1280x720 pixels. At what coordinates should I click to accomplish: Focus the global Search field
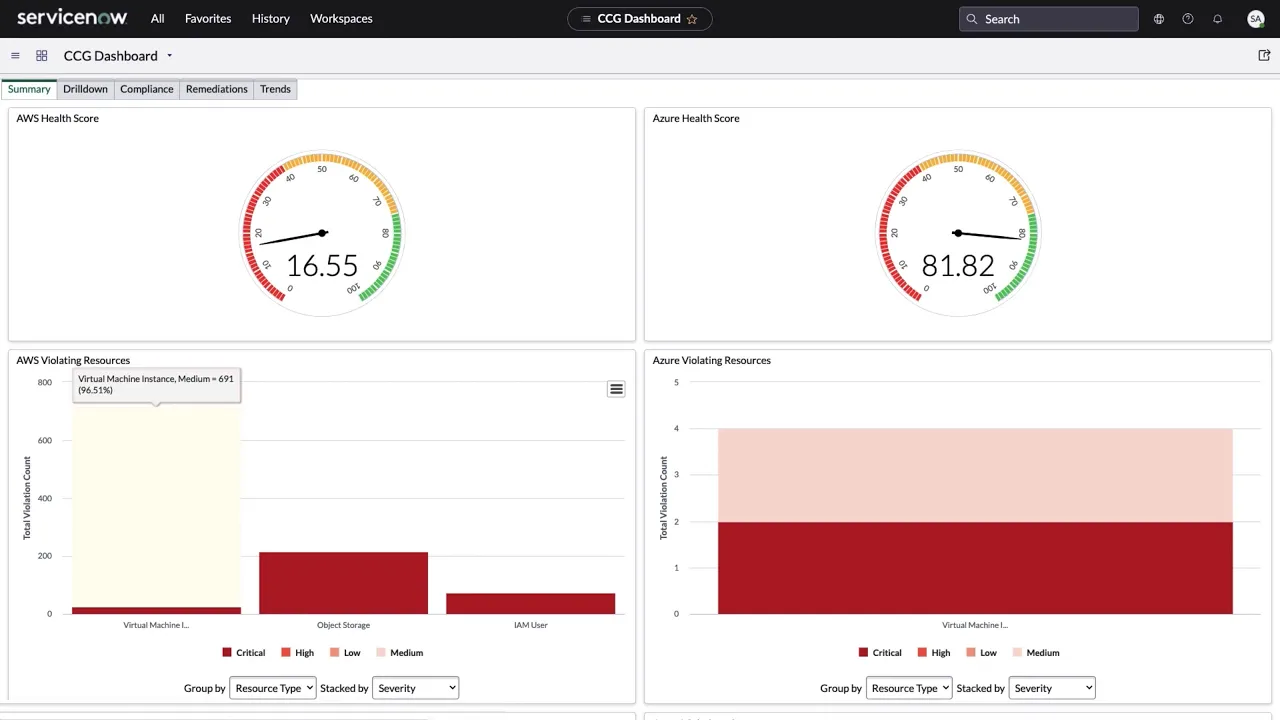[x=1048, y=19]
